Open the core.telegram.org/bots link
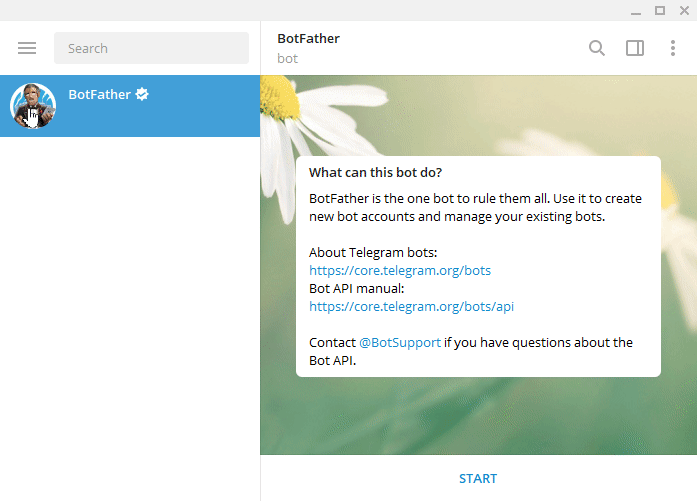697x501 pixels. tap(400, 270)
